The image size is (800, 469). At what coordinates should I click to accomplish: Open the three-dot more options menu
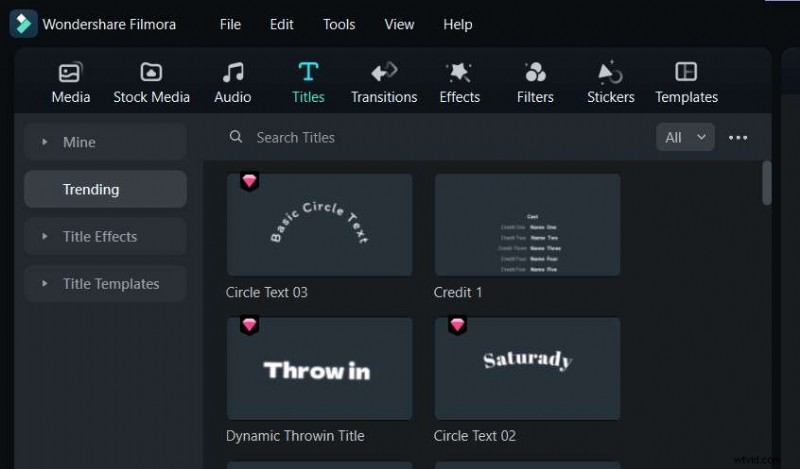coord(738,137)
